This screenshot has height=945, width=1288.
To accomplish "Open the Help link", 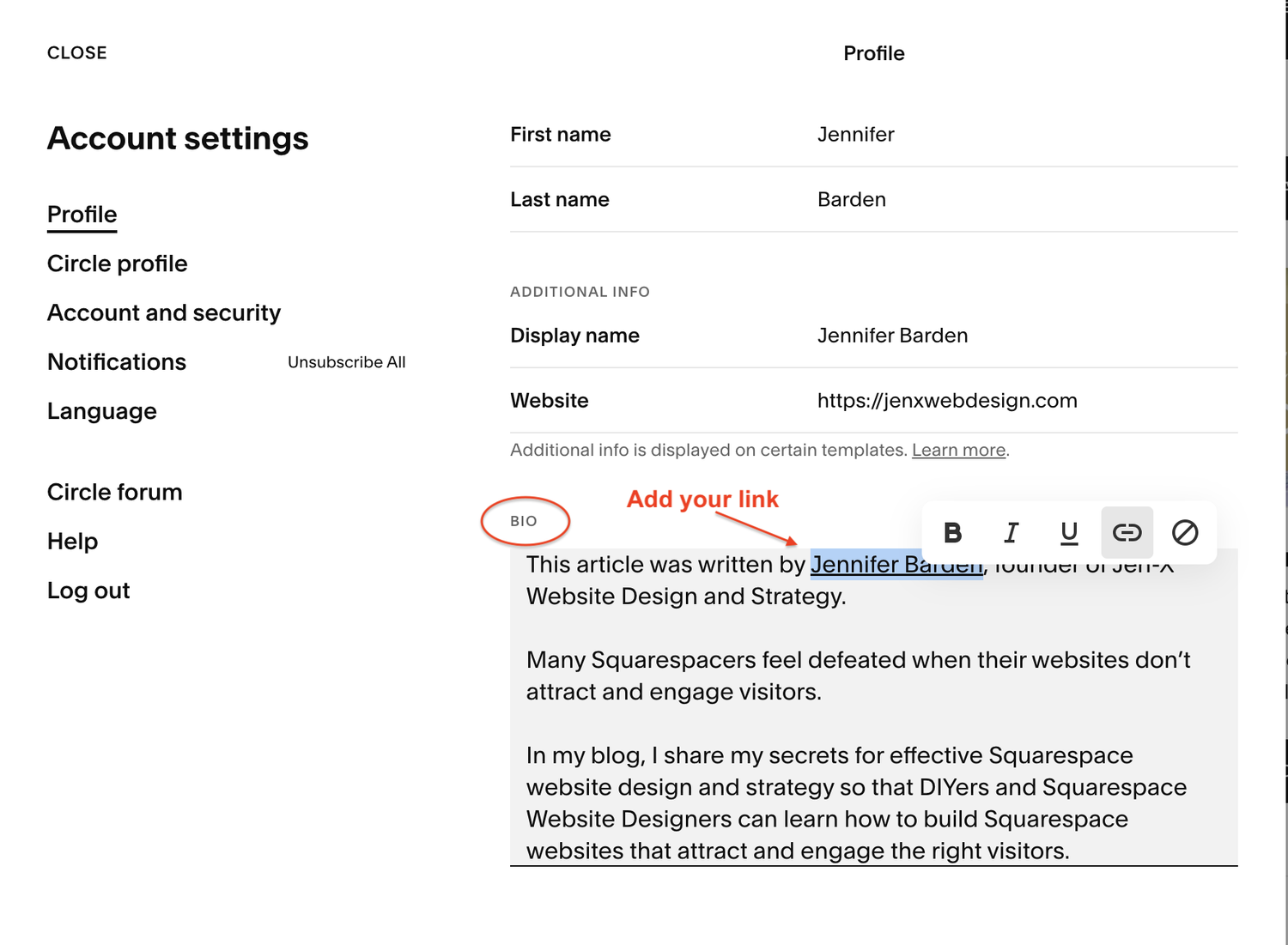I will [73, 542].
